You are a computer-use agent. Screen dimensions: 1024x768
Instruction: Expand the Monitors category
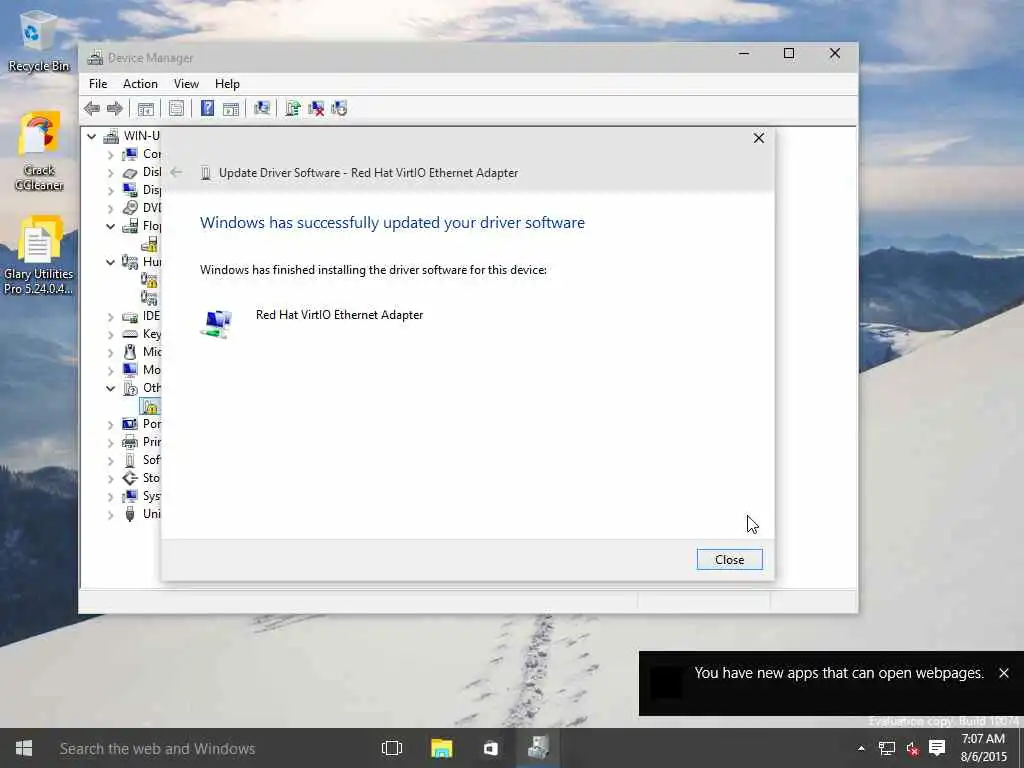click(110, 371)
